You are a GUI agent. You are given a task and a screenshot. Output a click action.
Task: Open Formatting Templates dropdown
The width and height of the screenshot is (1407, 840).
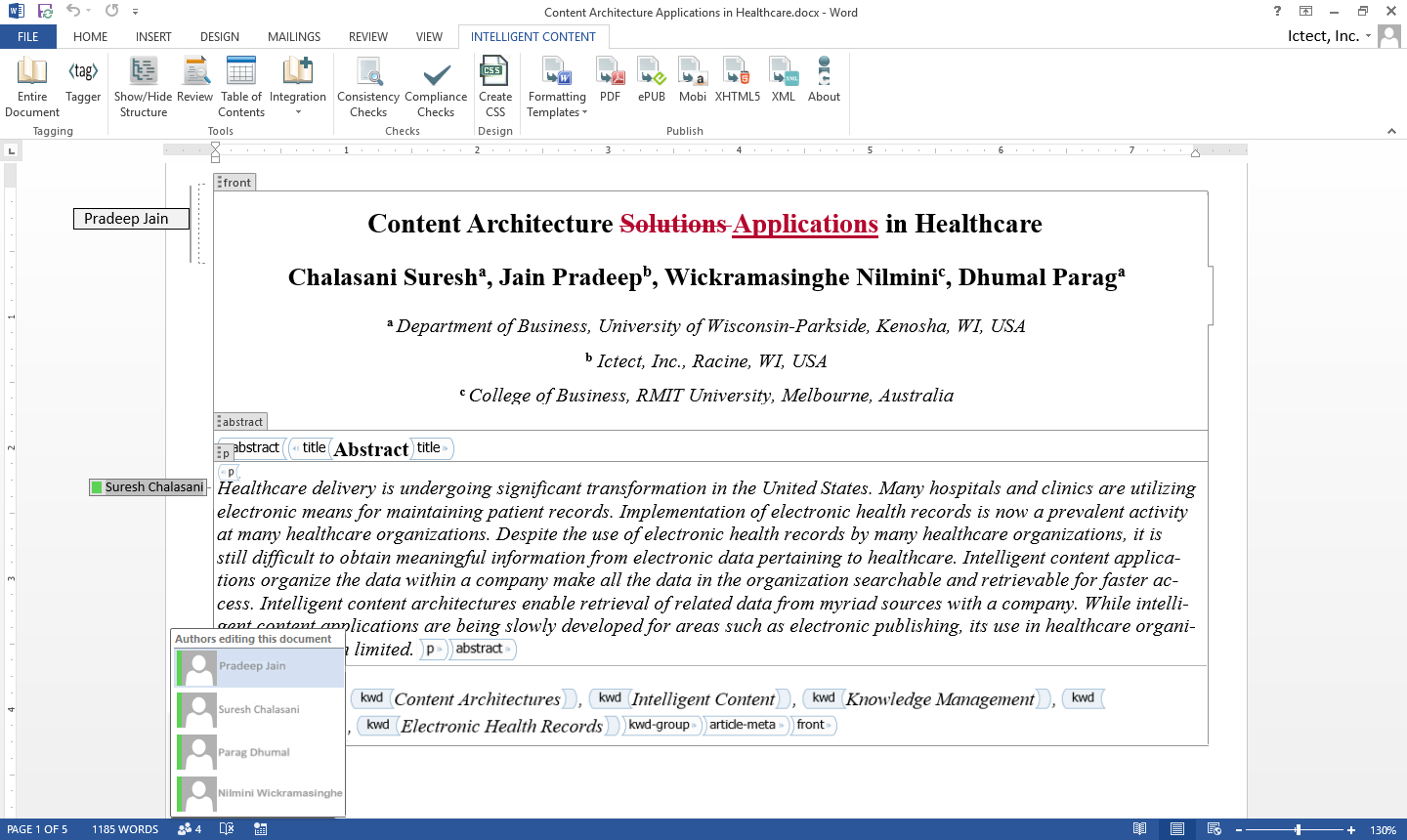click(557, 87)
